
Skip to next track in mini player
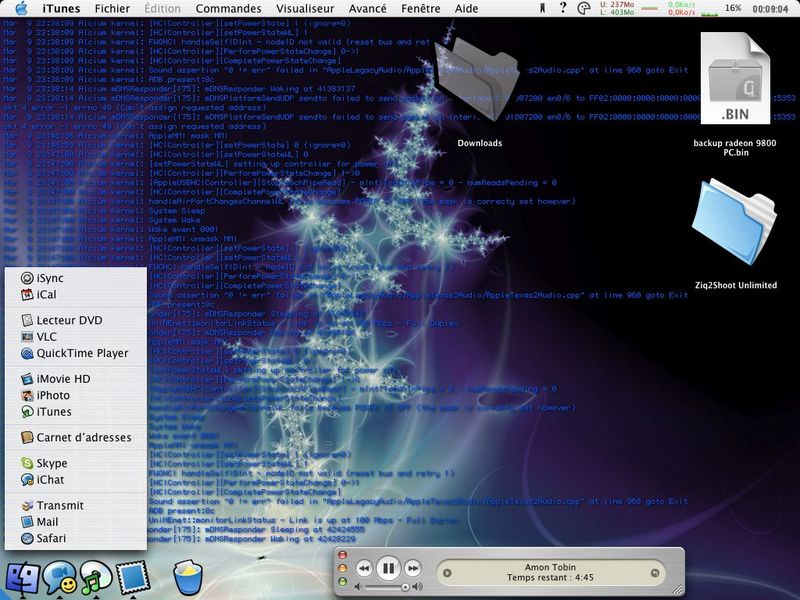[x=412, y=568]
